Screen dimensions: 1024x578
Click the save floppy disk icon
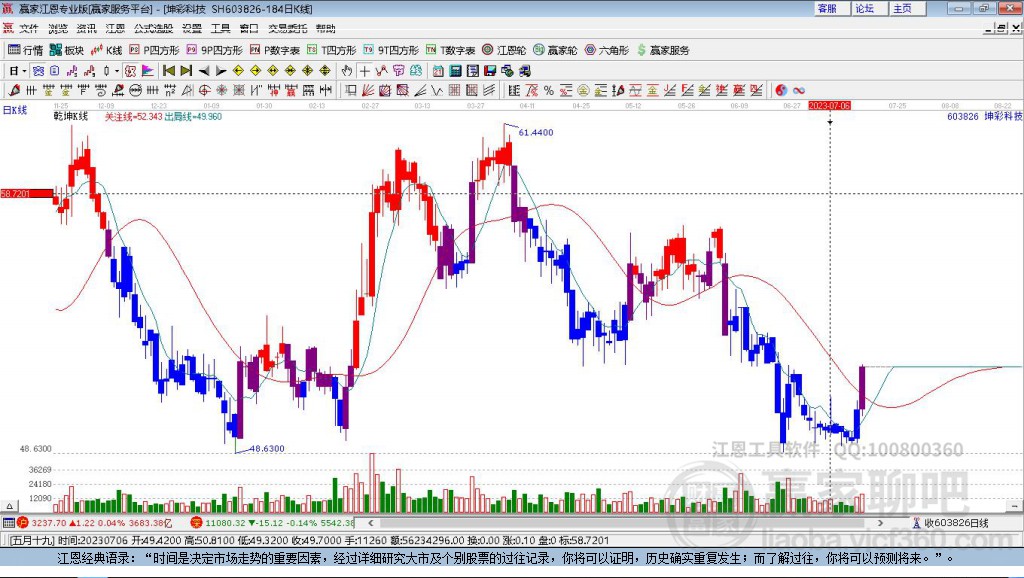click(x=490, y=71)
